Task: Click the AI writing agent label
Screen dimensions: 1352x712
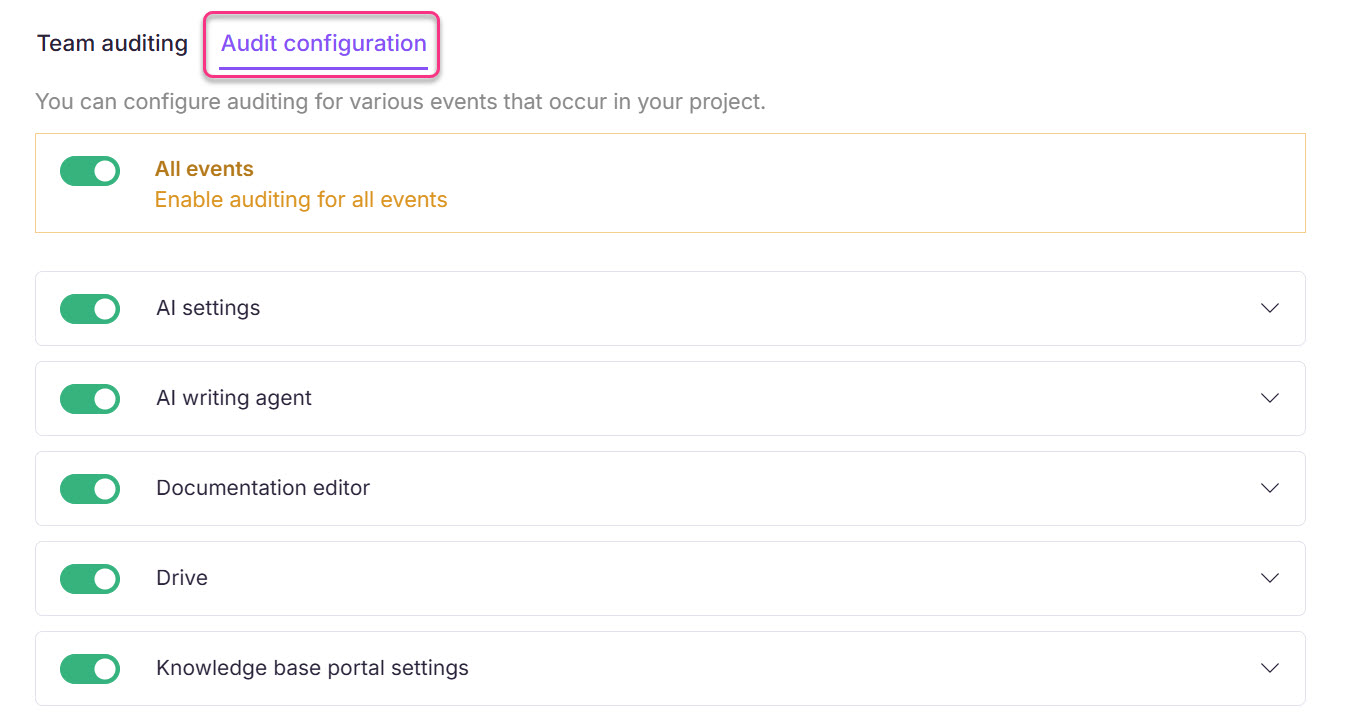Action: [x=233, y=398]
